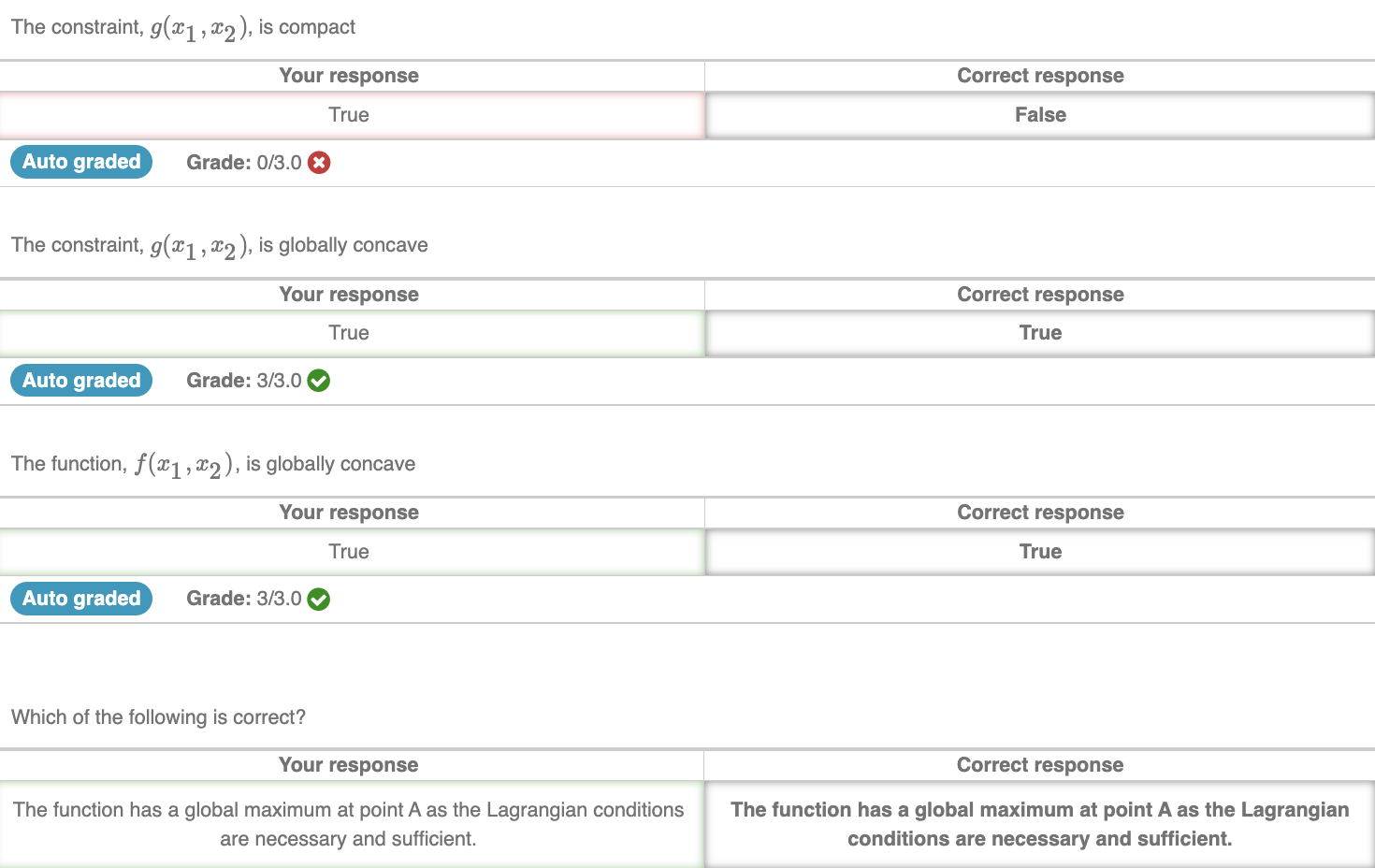Screen dimensions: 1375x868
Task: Click the last Correct response column header
Action: point(1040,765)
